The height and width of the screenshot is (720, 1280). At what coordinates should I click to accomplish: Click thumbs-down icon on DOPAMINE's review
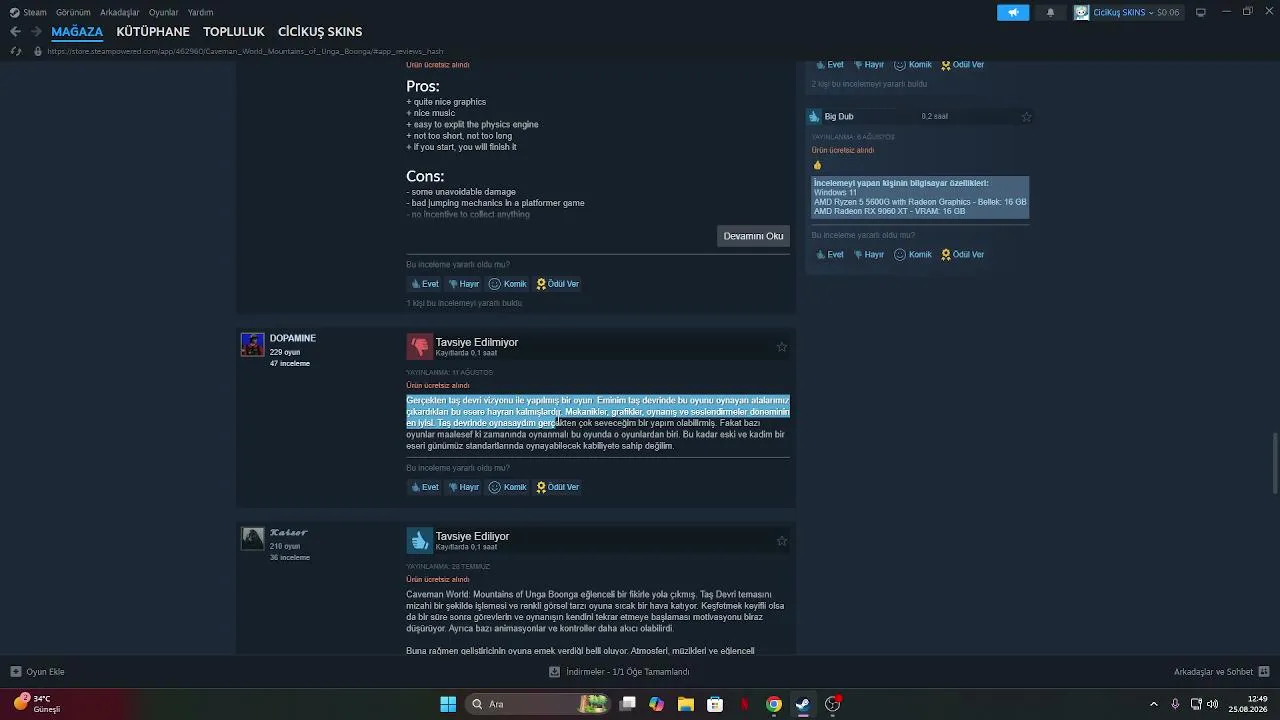coord(419,346)
